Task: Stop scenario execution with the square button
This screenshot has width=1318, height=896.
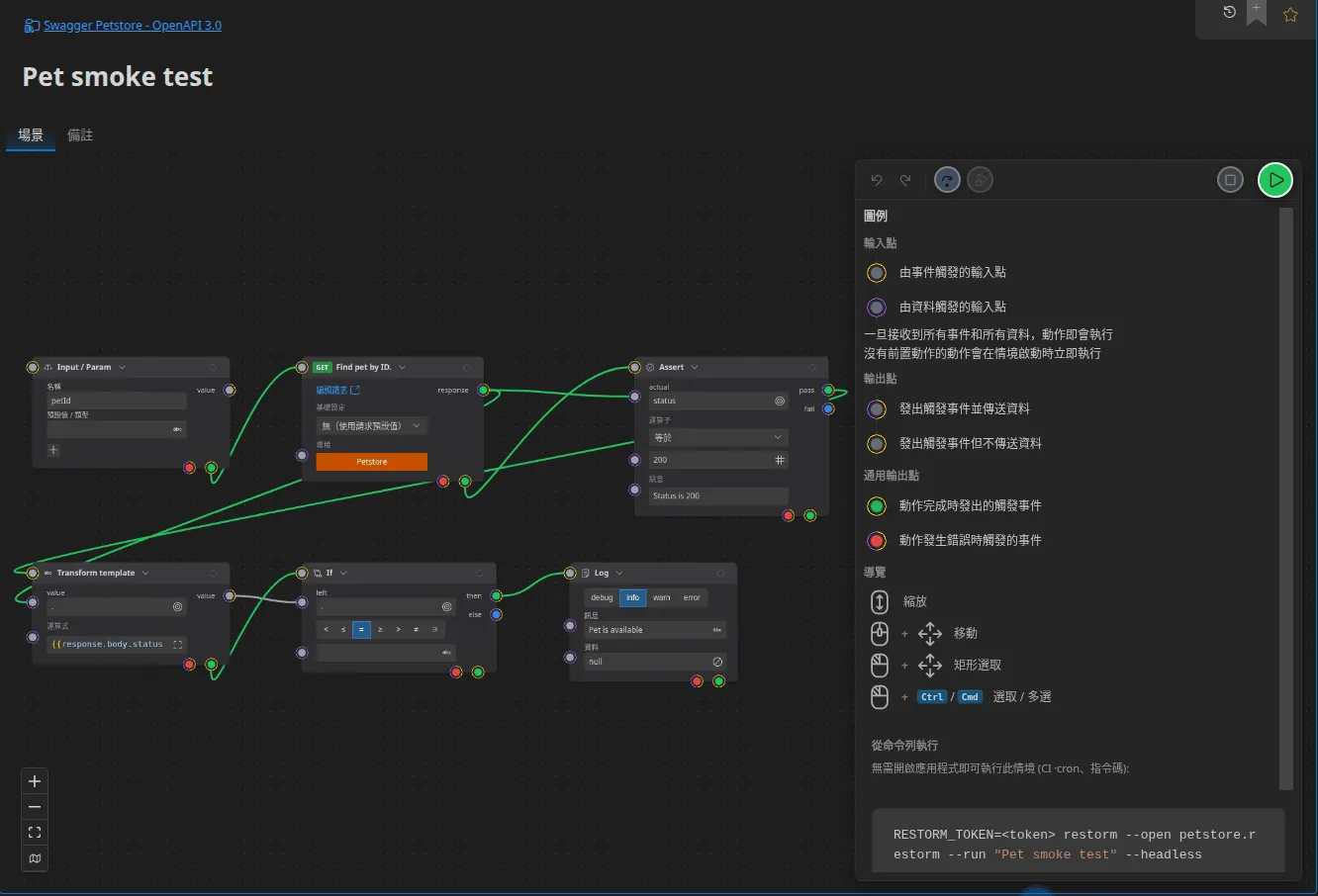Action: coord(1230,180)
